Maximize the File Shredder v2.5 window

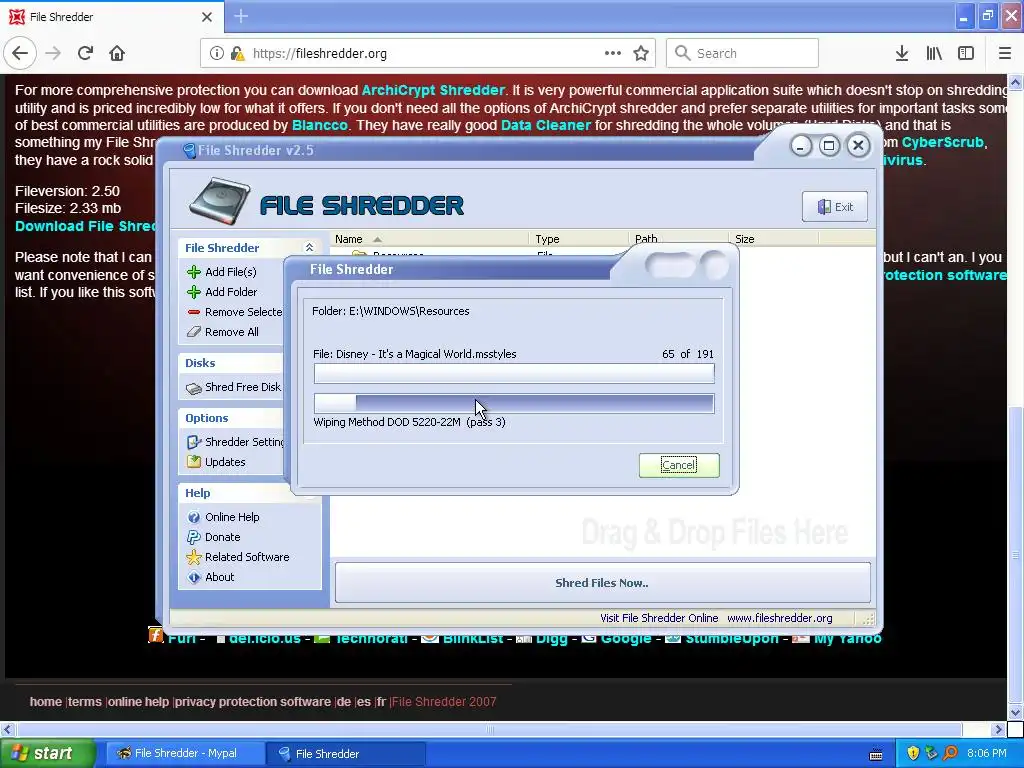(829, 146)
